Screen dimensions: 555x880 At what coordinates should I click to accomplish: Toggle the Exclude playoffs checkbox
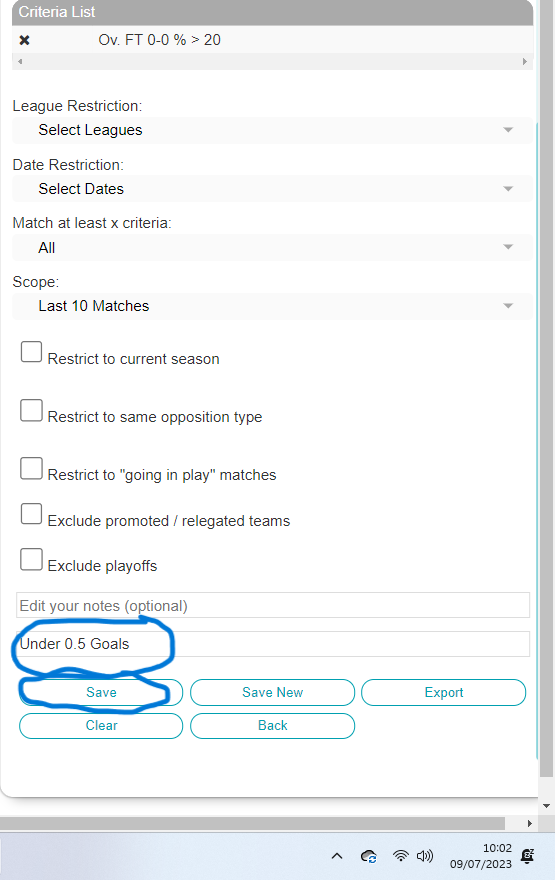(x=31, y=560)
